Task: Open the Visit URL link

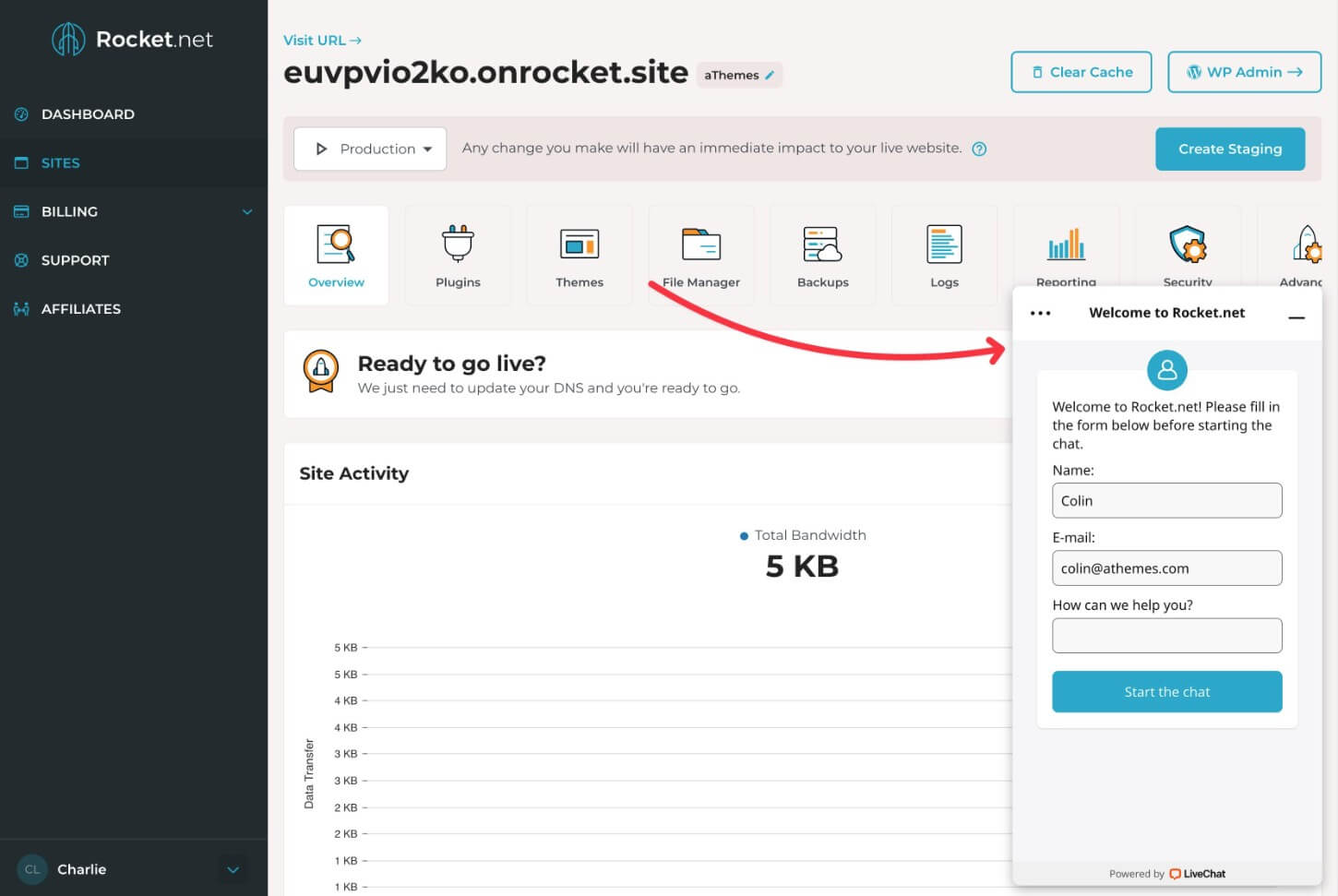Action: [x=322, y=41]
